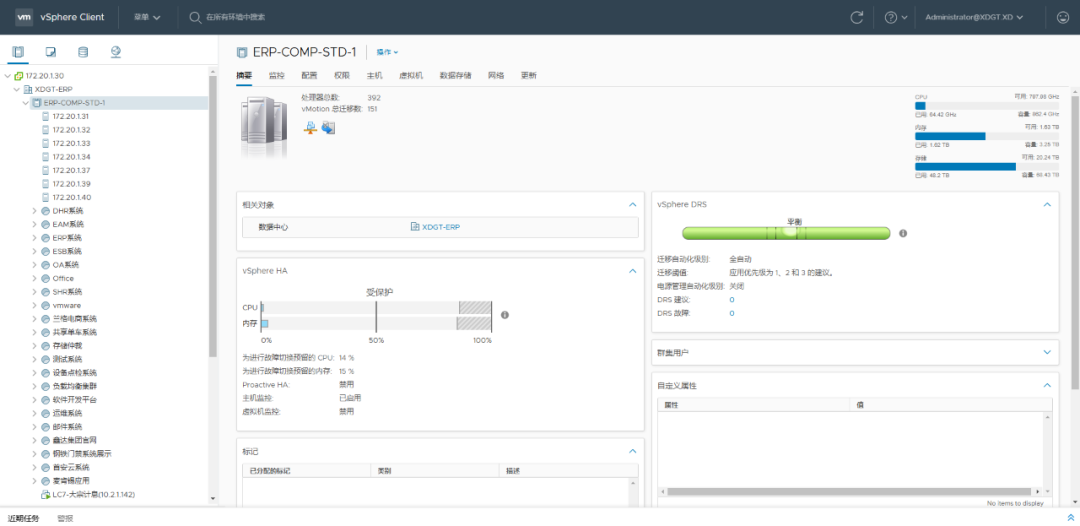Click the CPU capacity usage bar
The width and height of the screenshot is (1080, 526).
(986, 105)
